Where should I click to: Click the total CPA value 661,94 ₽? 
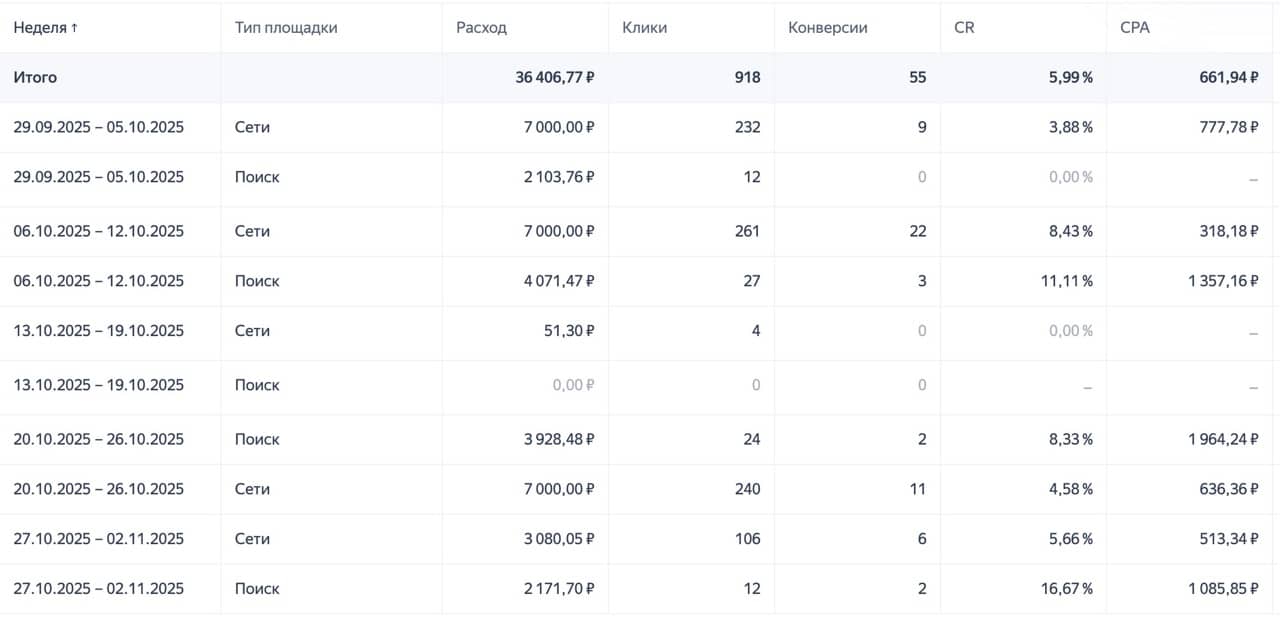pyautogui.click(x=1229, y=77)
